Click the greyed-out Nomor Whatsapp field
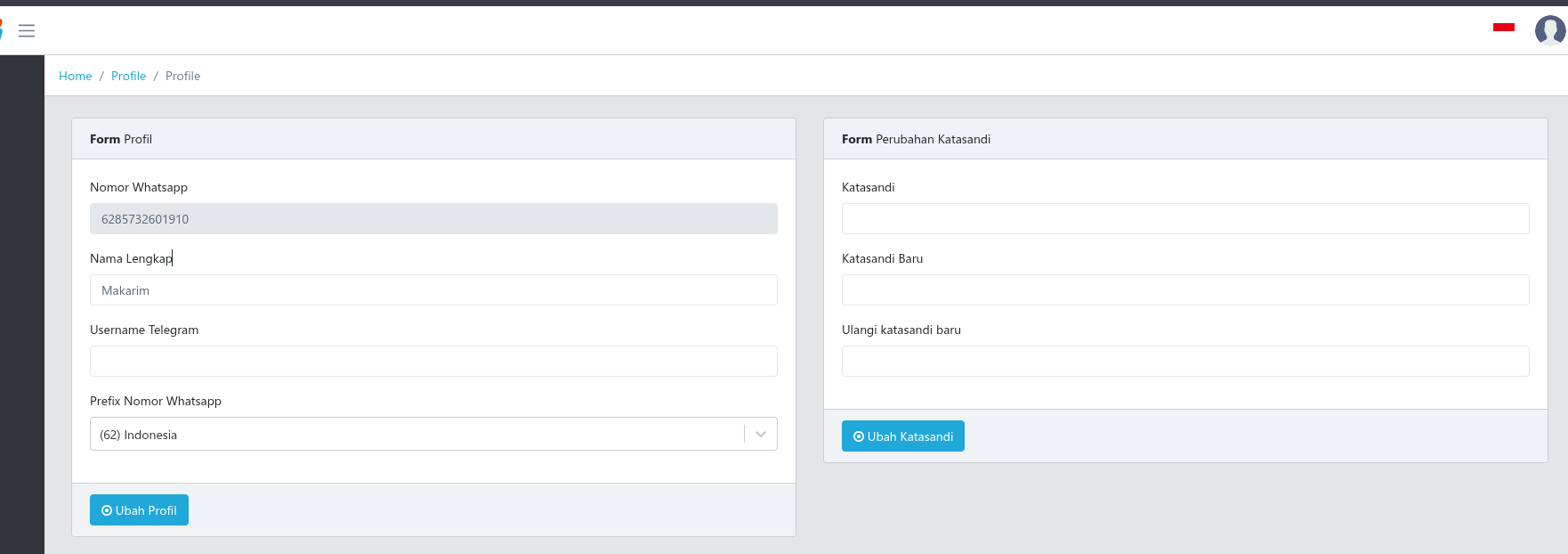The width and height of the screenshot is (1568, 554). (x=433, y=219)
